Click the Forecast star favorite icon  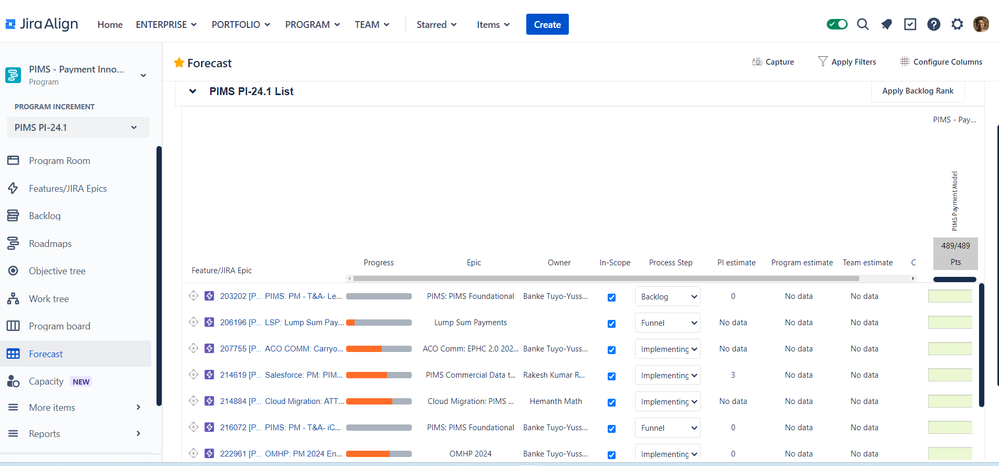(179, 62)
